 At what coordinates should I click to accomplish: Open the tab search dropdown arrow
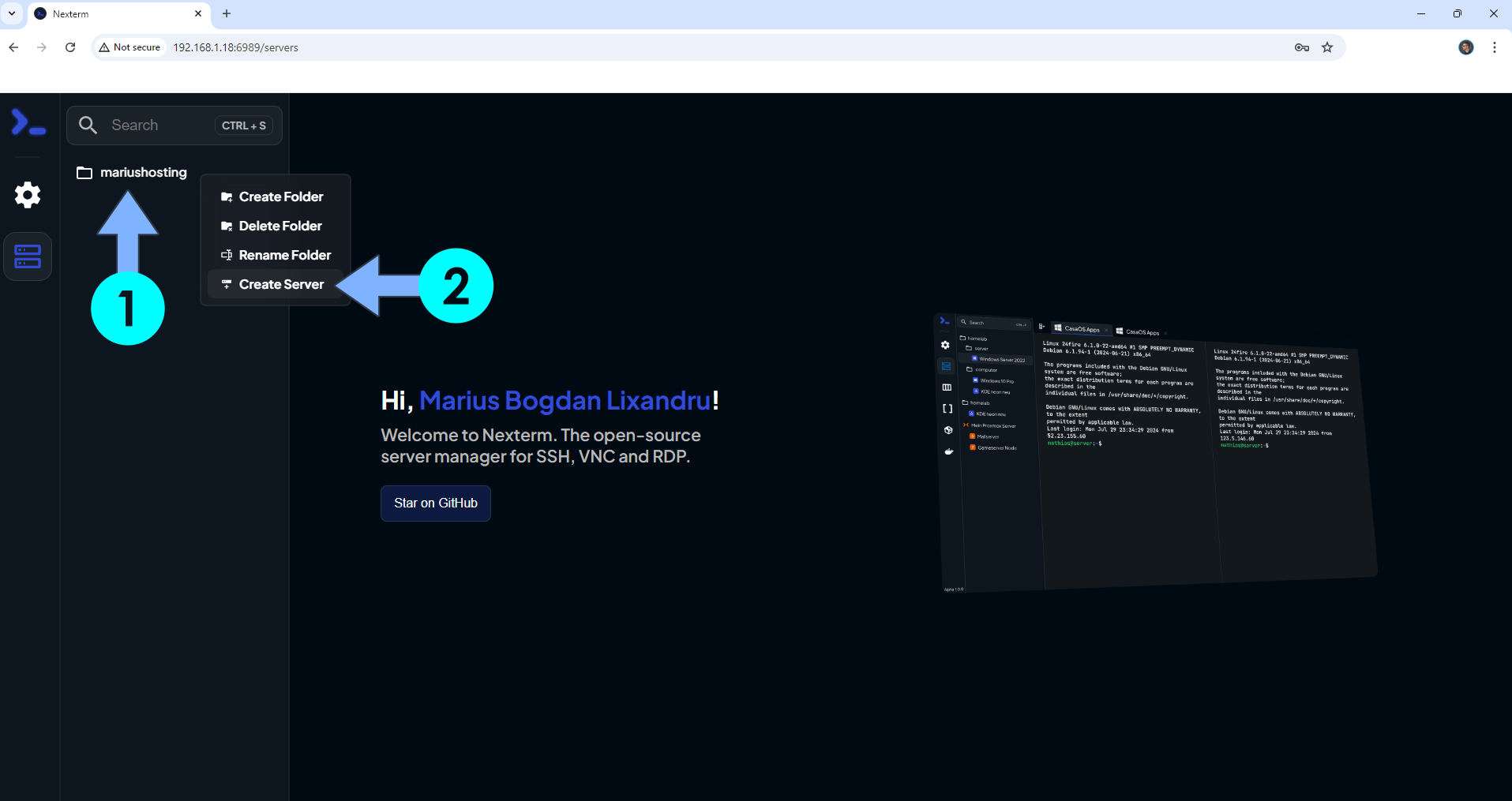coord(12,13)
